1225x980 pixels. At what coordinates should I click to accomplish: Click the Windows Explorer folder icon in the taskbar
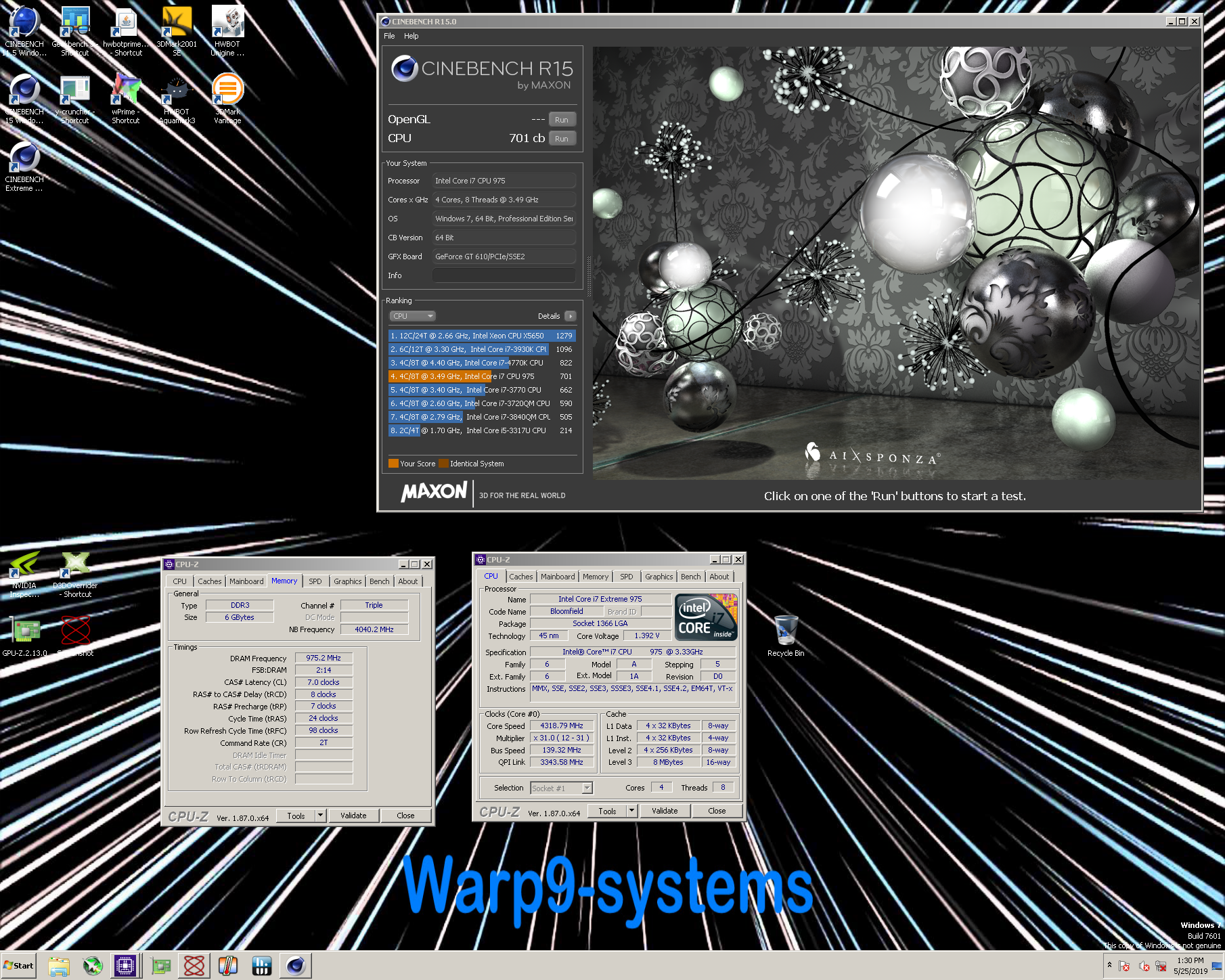[59, 966]
